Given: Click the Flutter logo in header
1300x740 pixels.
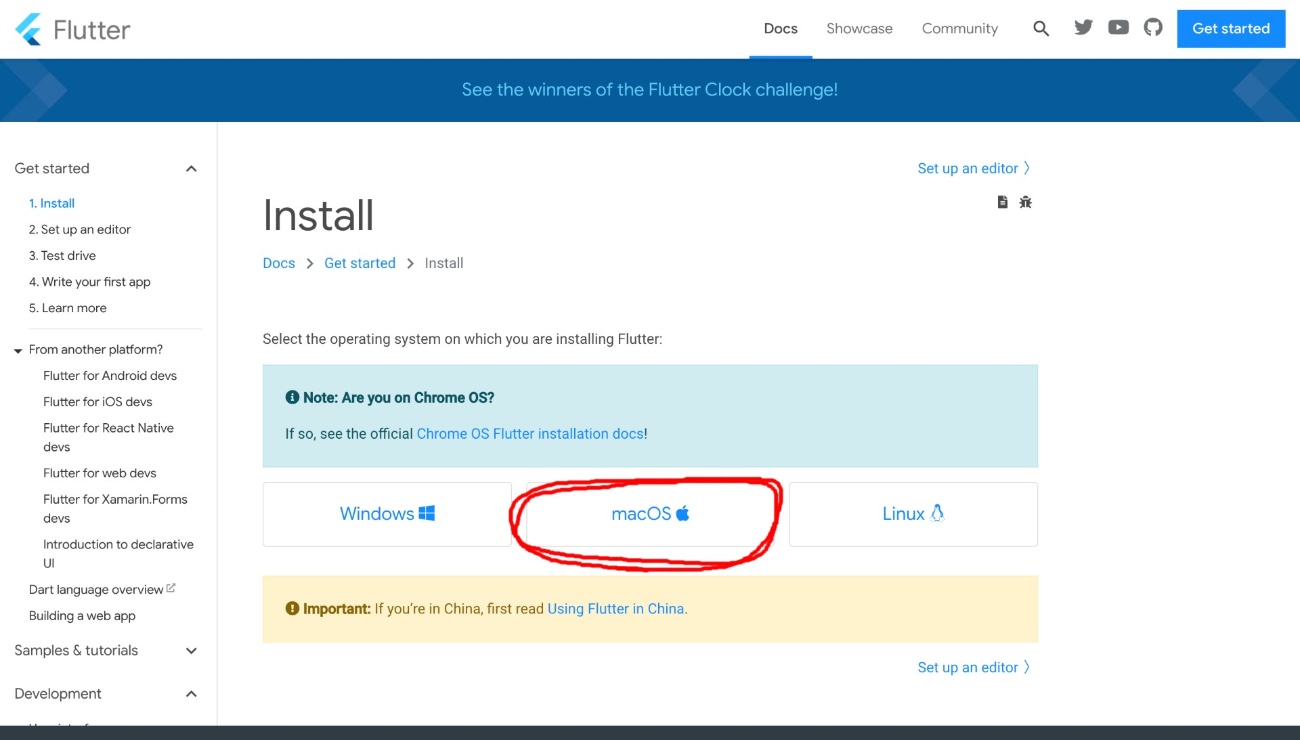Looking at the screenshot, I should [x=72, y=29].
